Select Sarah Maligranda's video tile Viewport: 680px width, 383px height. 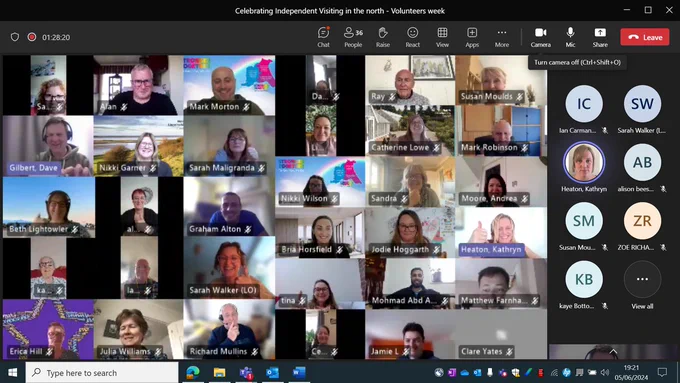[229, 146]
